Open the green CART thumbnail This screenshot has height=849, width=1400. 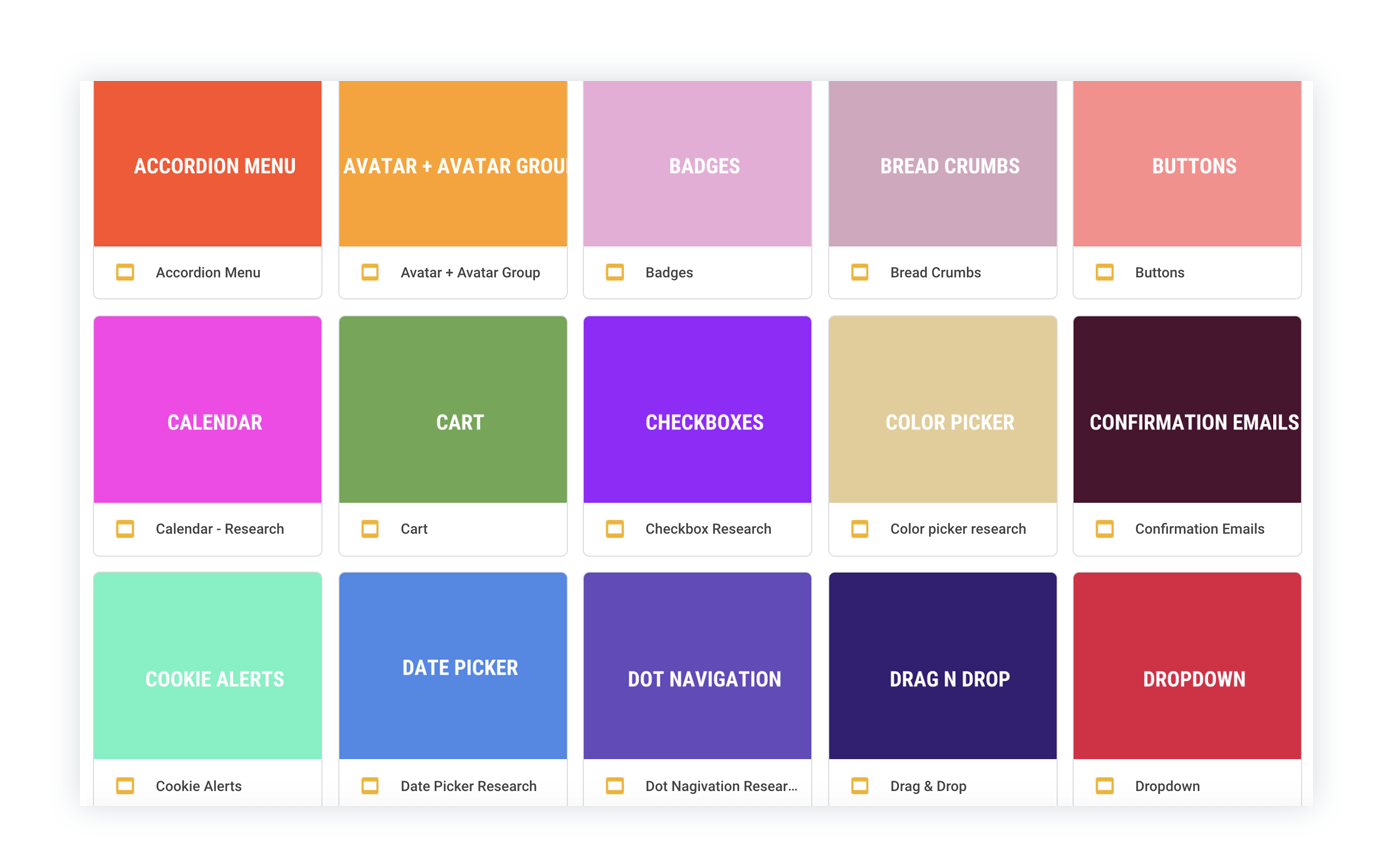(x=453, y=410)
